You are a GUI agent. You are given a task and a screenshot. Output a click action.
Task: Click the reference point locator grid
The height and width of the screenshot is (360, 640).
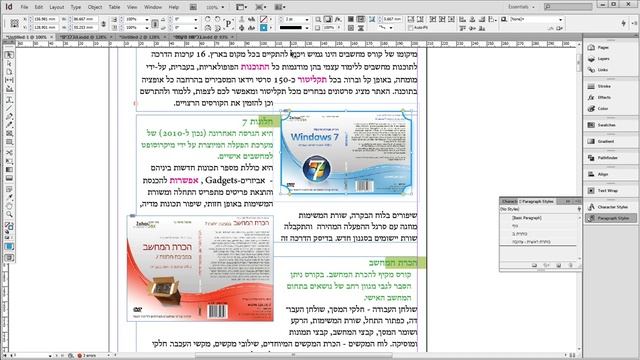[x=14, y=23]
